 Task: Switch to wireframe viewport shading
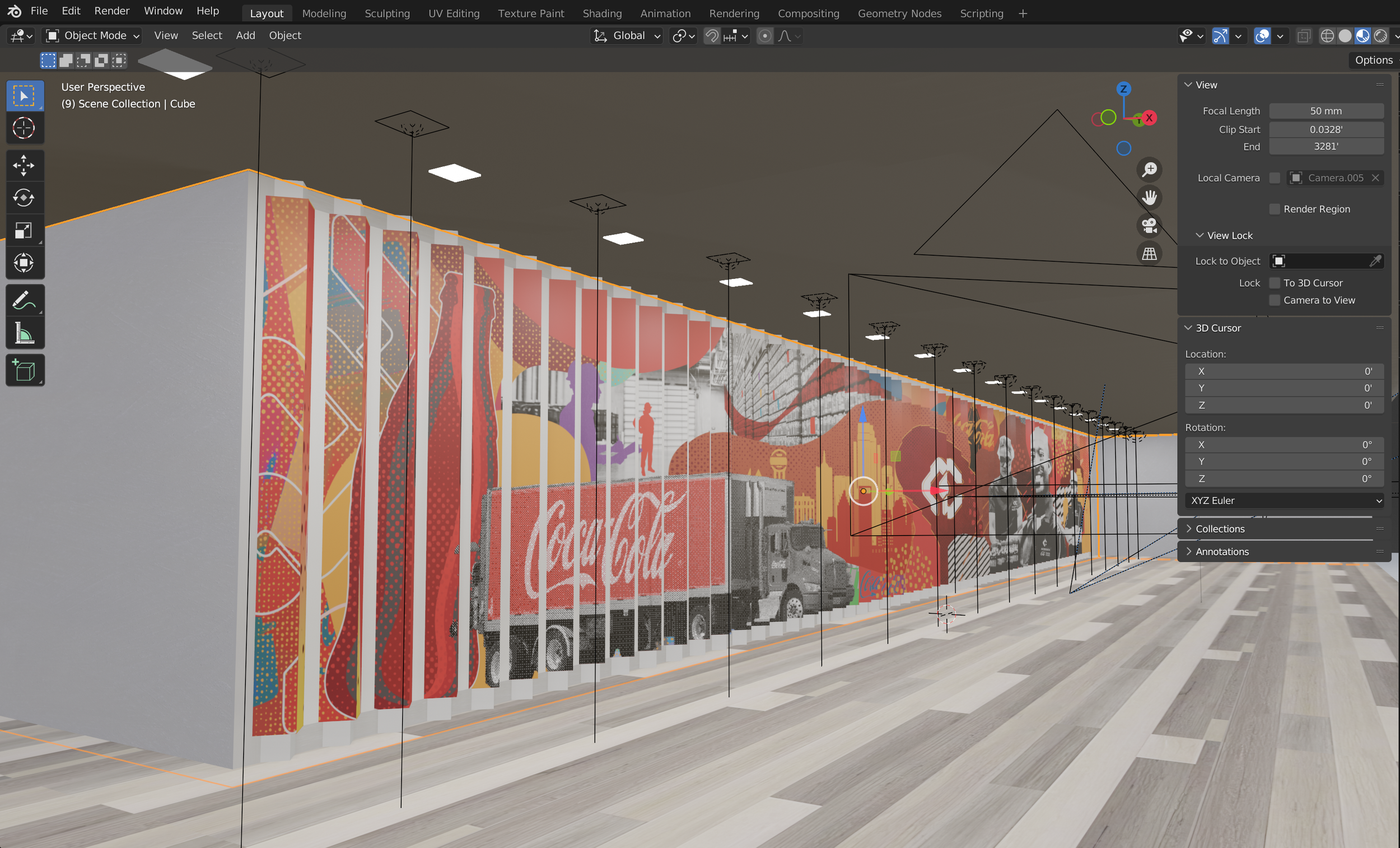1327,36
